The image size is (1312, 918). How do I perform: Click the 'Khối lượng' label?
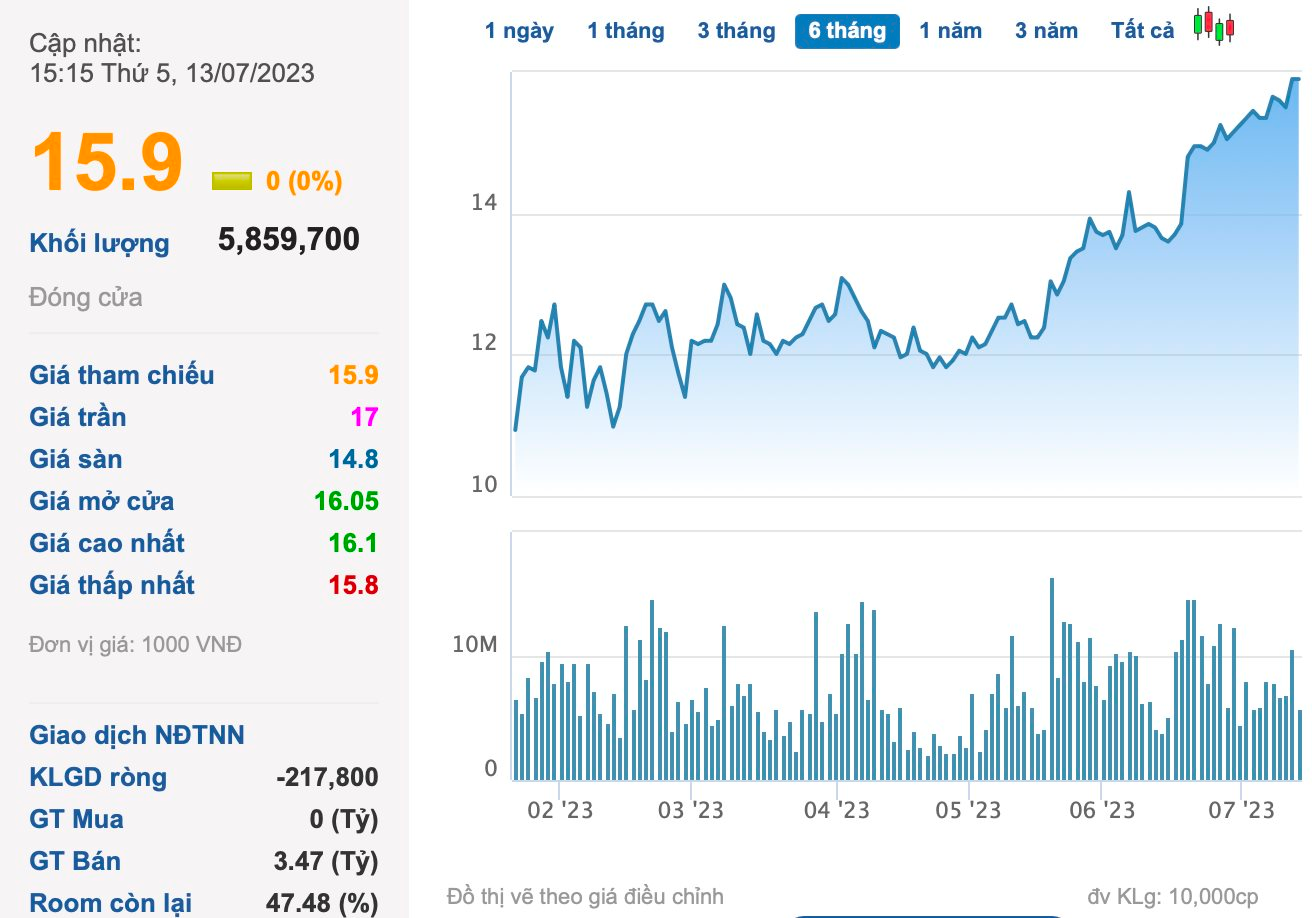click(x=99, y=243)
